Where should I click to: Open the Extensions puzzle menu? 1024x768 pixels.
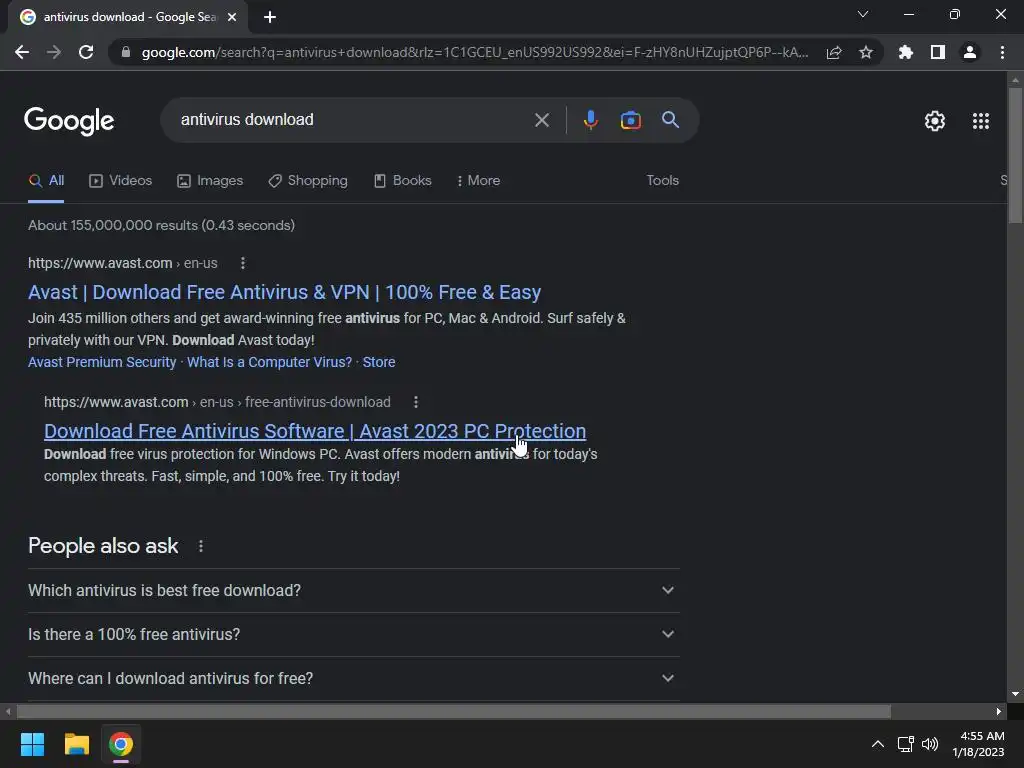point(906,52)
